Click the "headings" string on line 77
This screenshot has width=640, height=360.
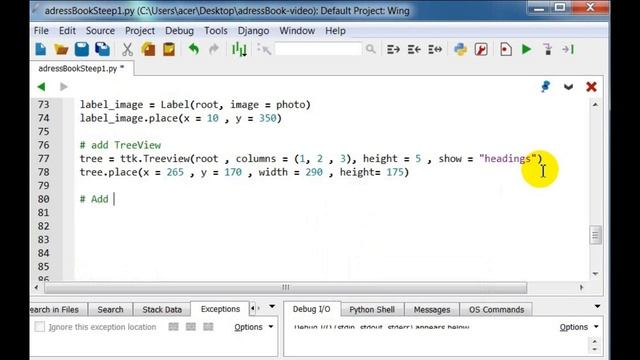(x=508, y=158)
